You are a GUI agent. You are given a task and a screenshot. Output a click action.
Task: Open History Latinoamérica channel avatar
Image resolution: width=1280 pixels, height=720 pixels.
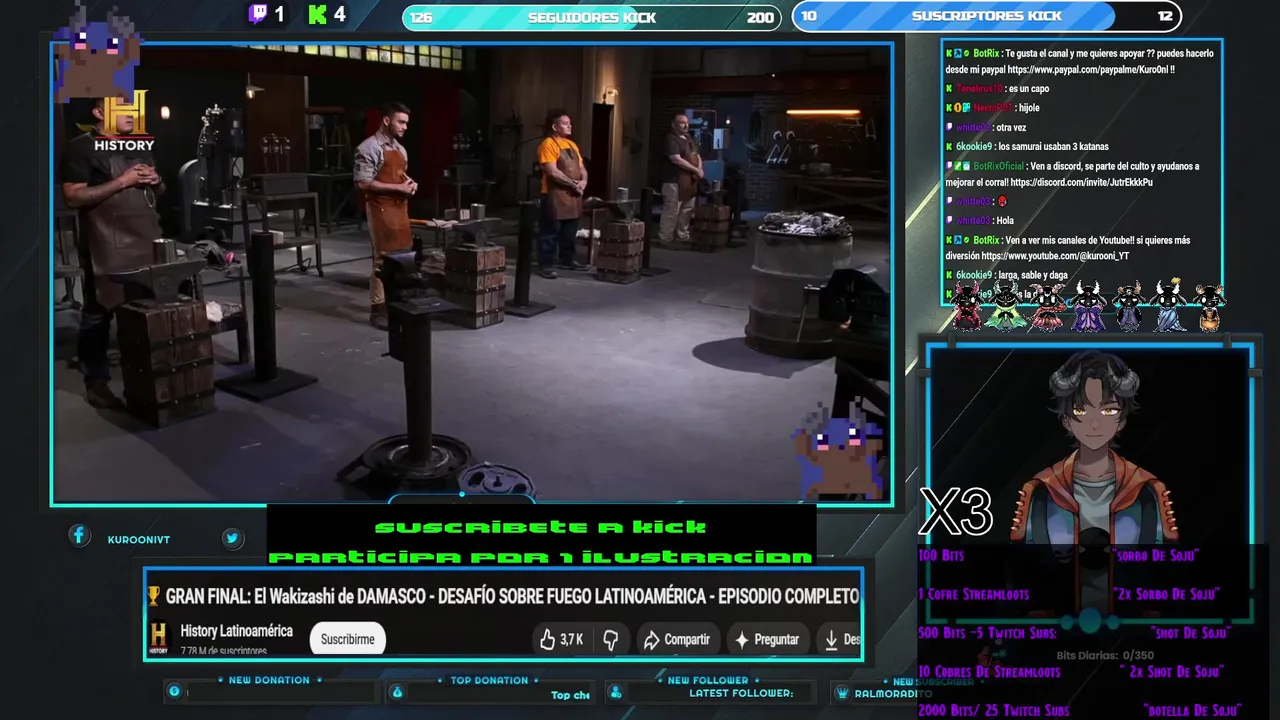pyautogui.click(x=159, y=638)
